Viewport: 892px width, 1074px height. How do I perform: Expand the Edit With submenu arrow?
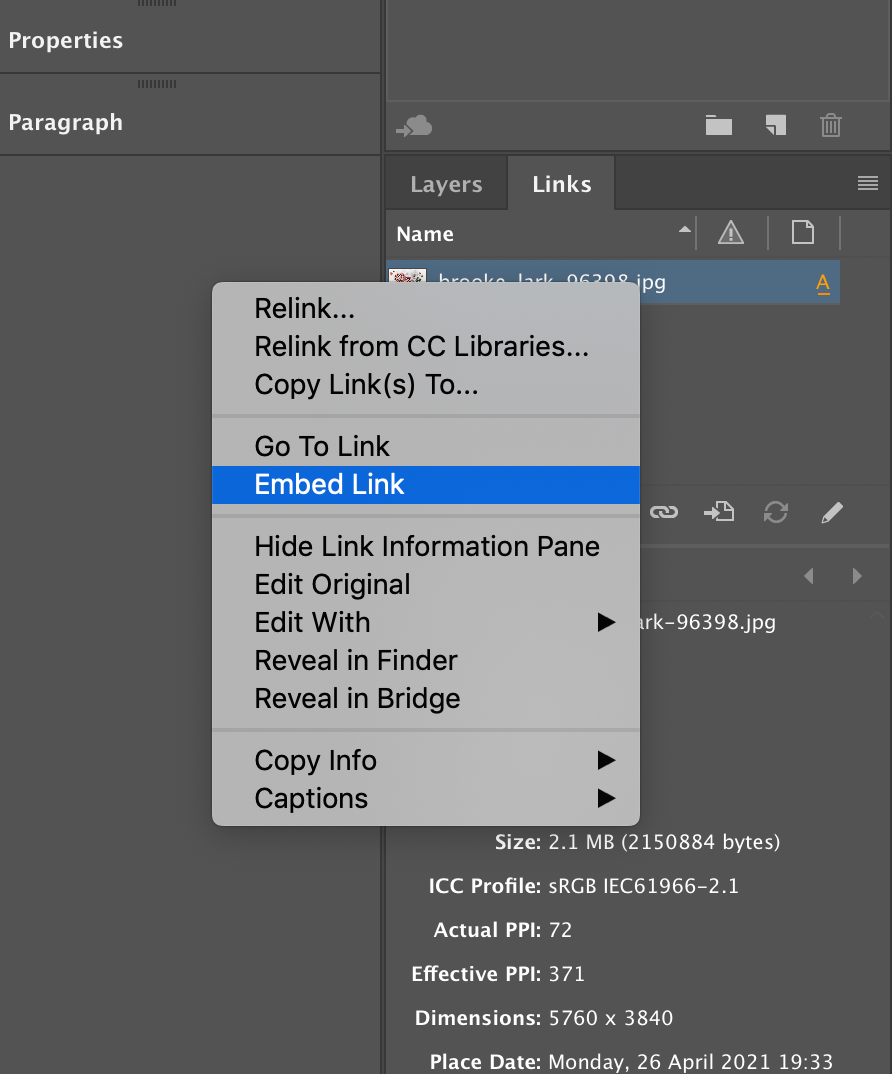[x=606, y=622]
